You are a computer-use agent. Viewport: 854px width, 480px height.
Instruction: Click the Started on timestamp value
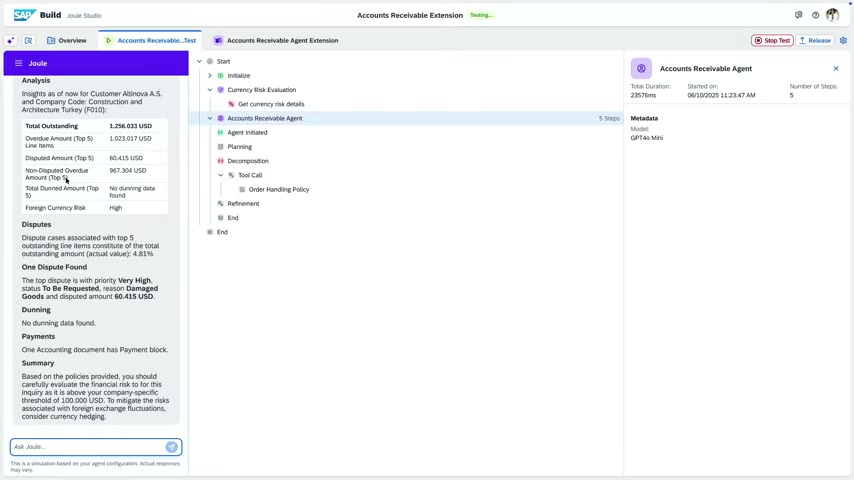coord(721,95)
